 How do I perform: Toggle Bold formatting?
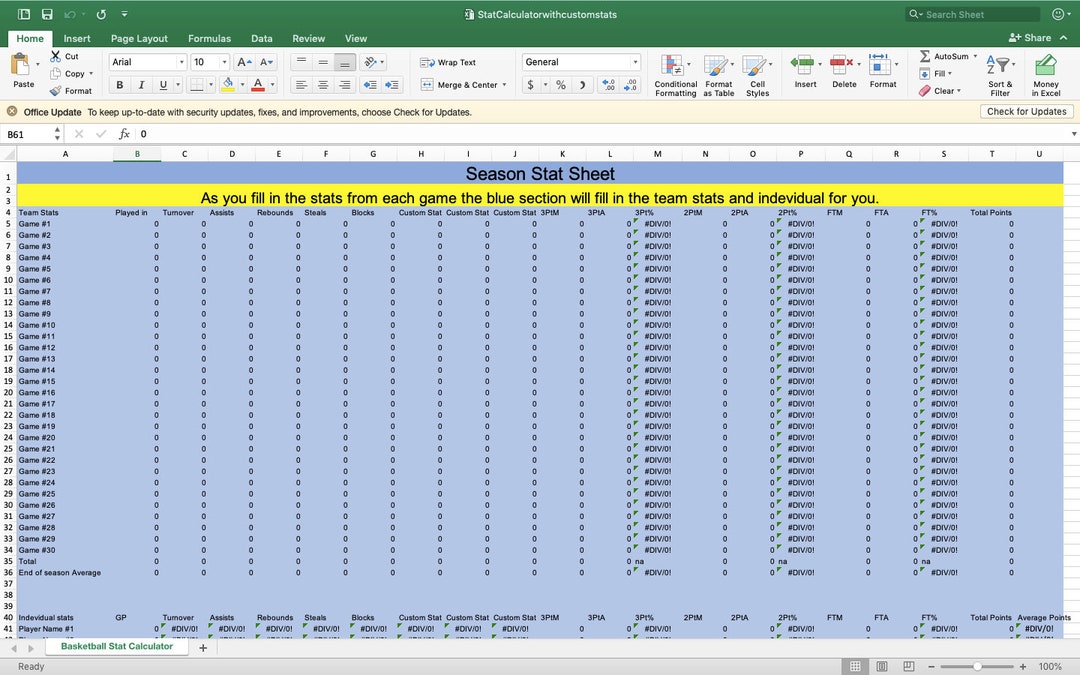[x=119, y=84]
